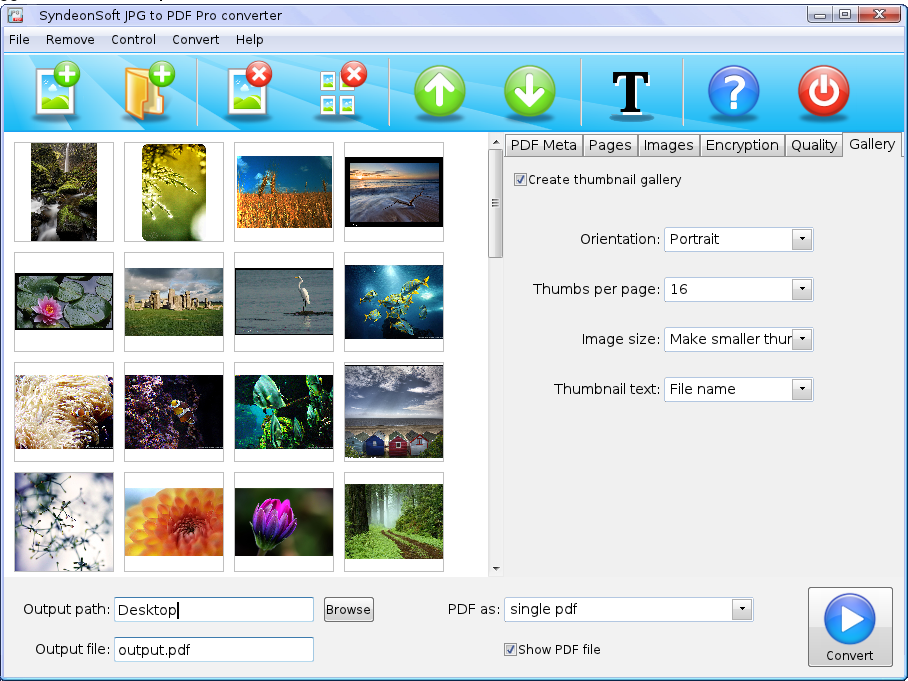Viewport: 908px width, 681px height.
Task: Open the Convert menu
Action: (195, 40)
